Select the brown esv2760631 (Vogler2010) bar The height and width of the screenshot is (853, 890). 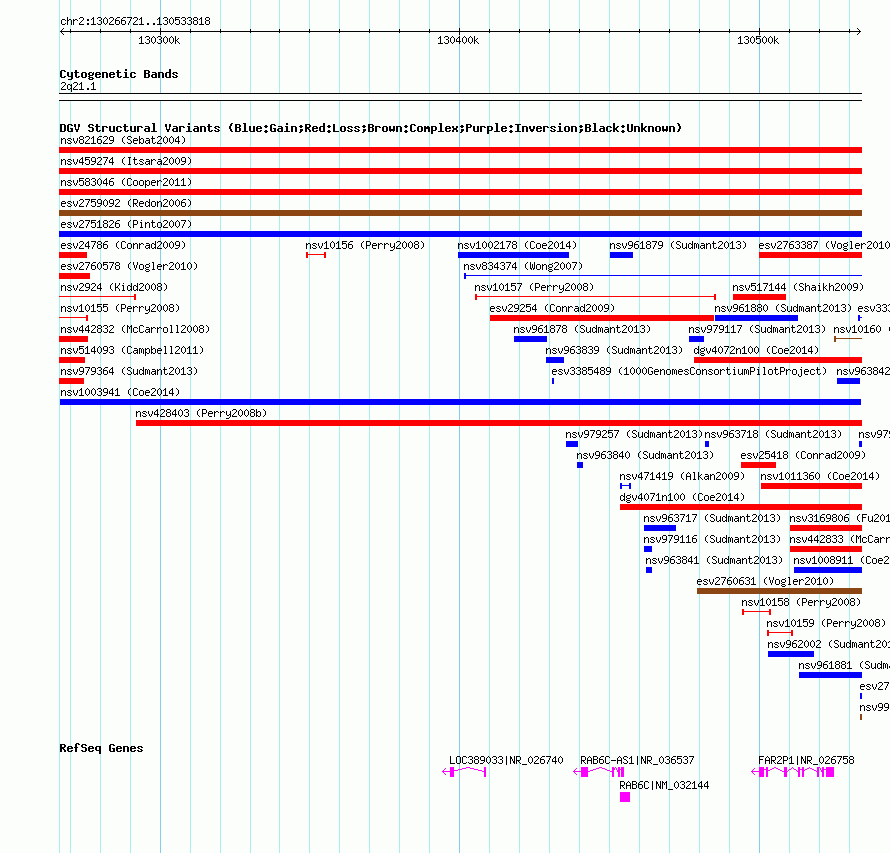click(x=779, y=591)
